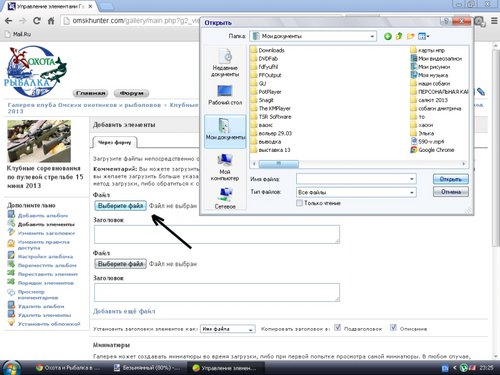Go up one folder level in dialog
500x375 pixels.
(399, 36)
